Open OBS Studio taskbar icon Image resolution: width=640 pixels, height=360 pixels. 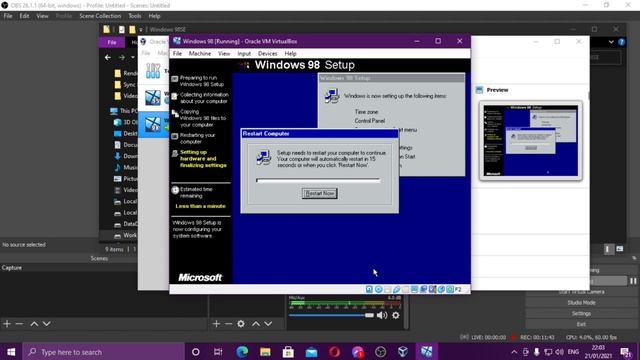tap(380, 352)
